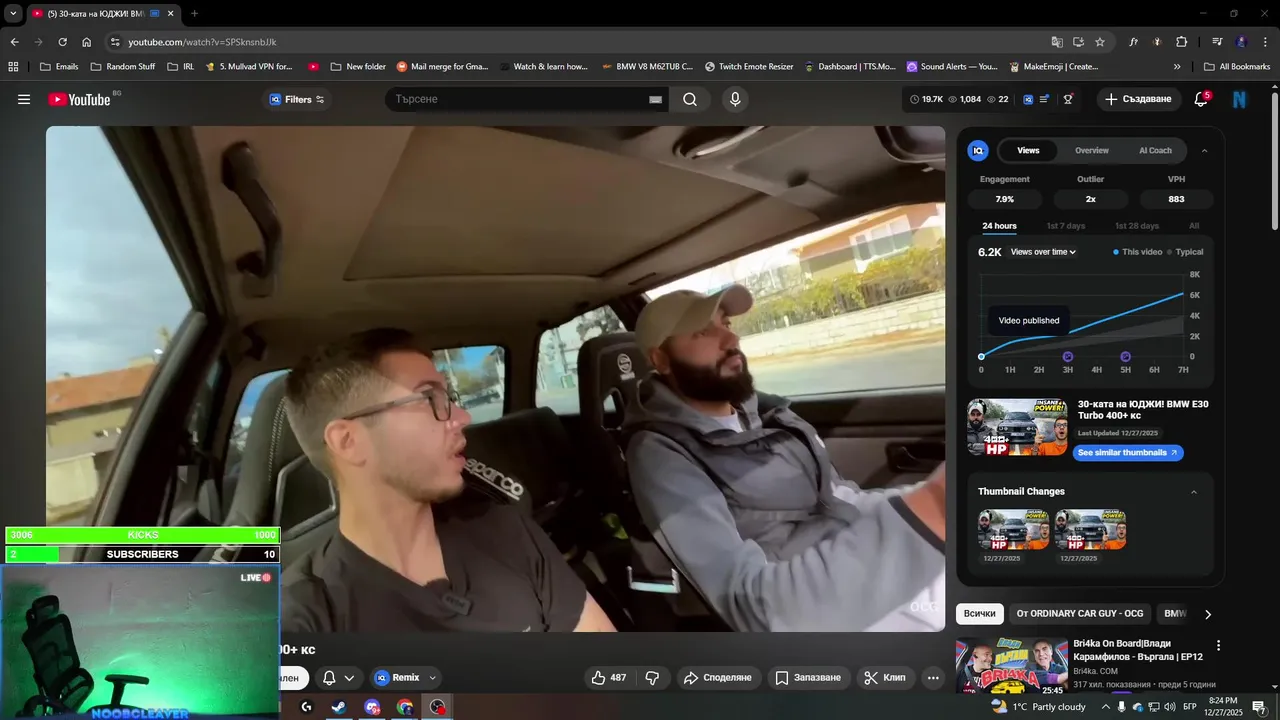Click See similar thumbnails button
Image resolution: width=1280 pixels, height=720 pixels.
point(1128,453)
